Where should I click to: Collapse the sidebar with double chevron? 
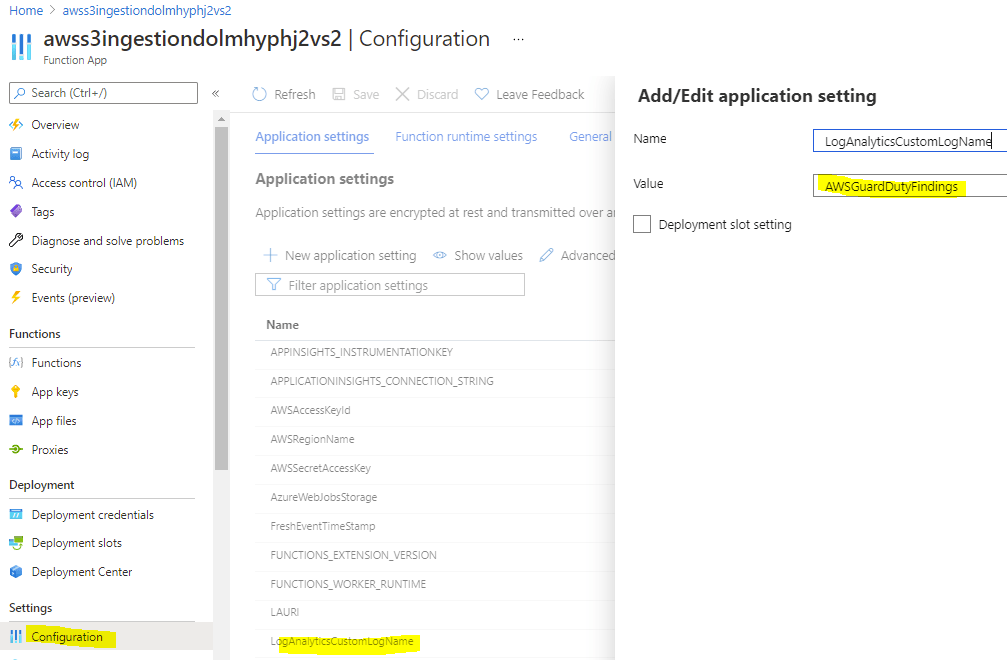pyautogui.click(x=215, y=93)
